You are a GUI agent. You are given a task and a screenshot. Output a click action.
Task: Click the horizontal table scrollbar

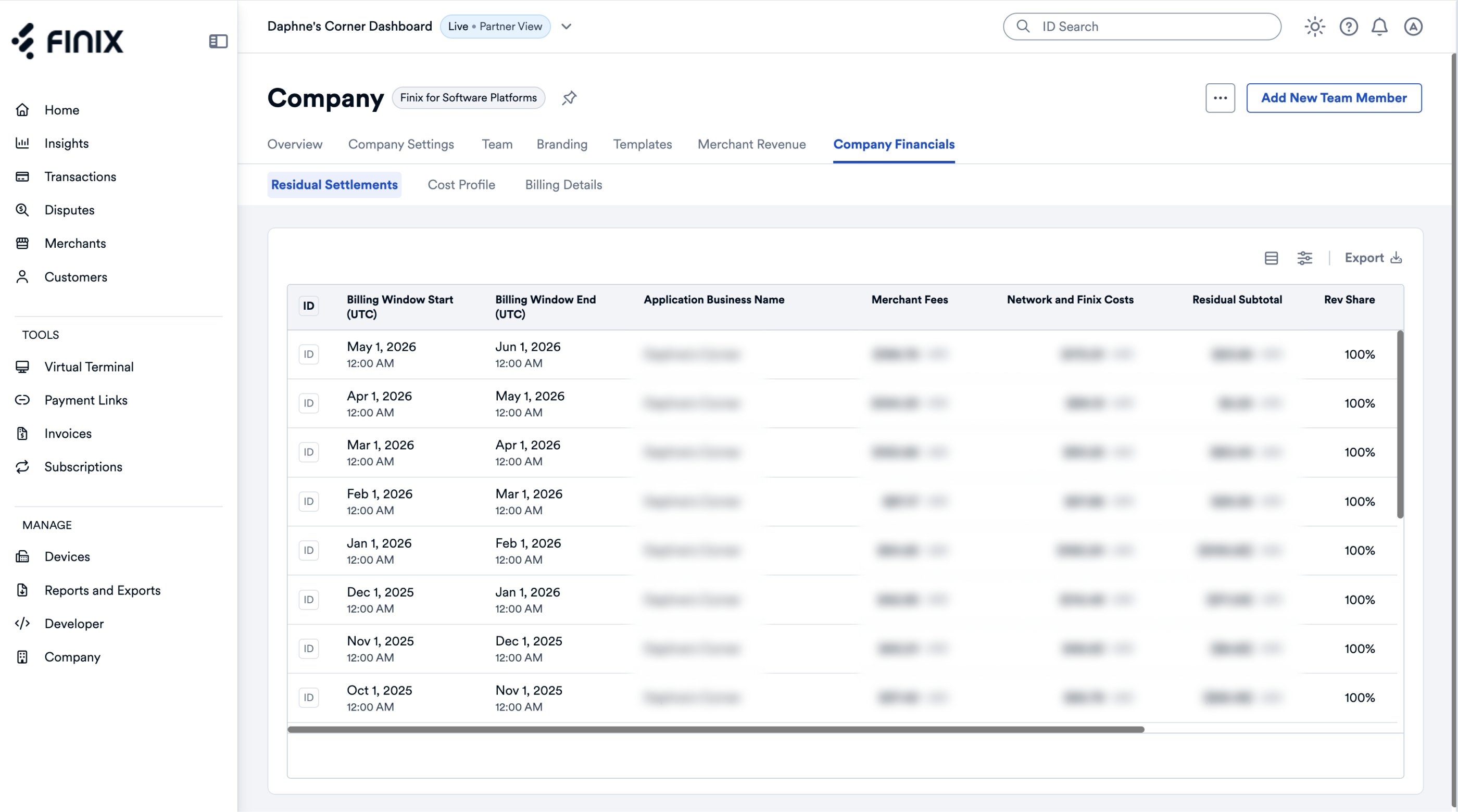715,730
